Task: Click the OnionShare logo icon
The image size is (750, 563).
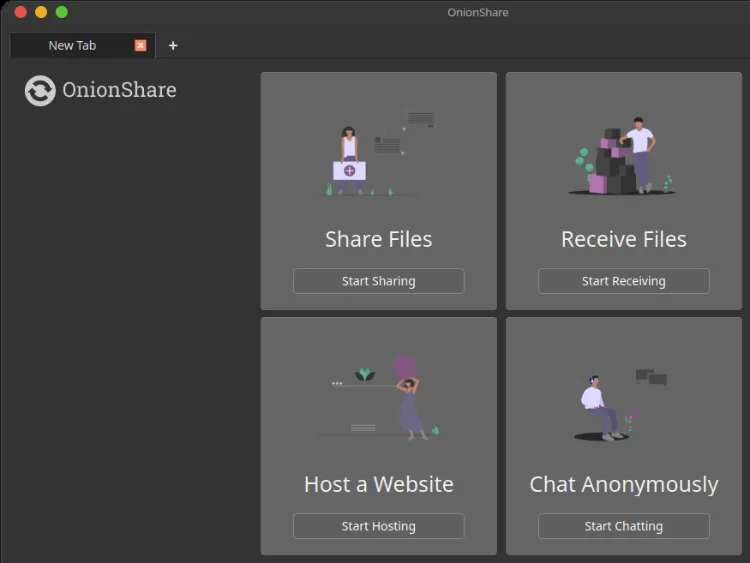Action: coord(40,90)
